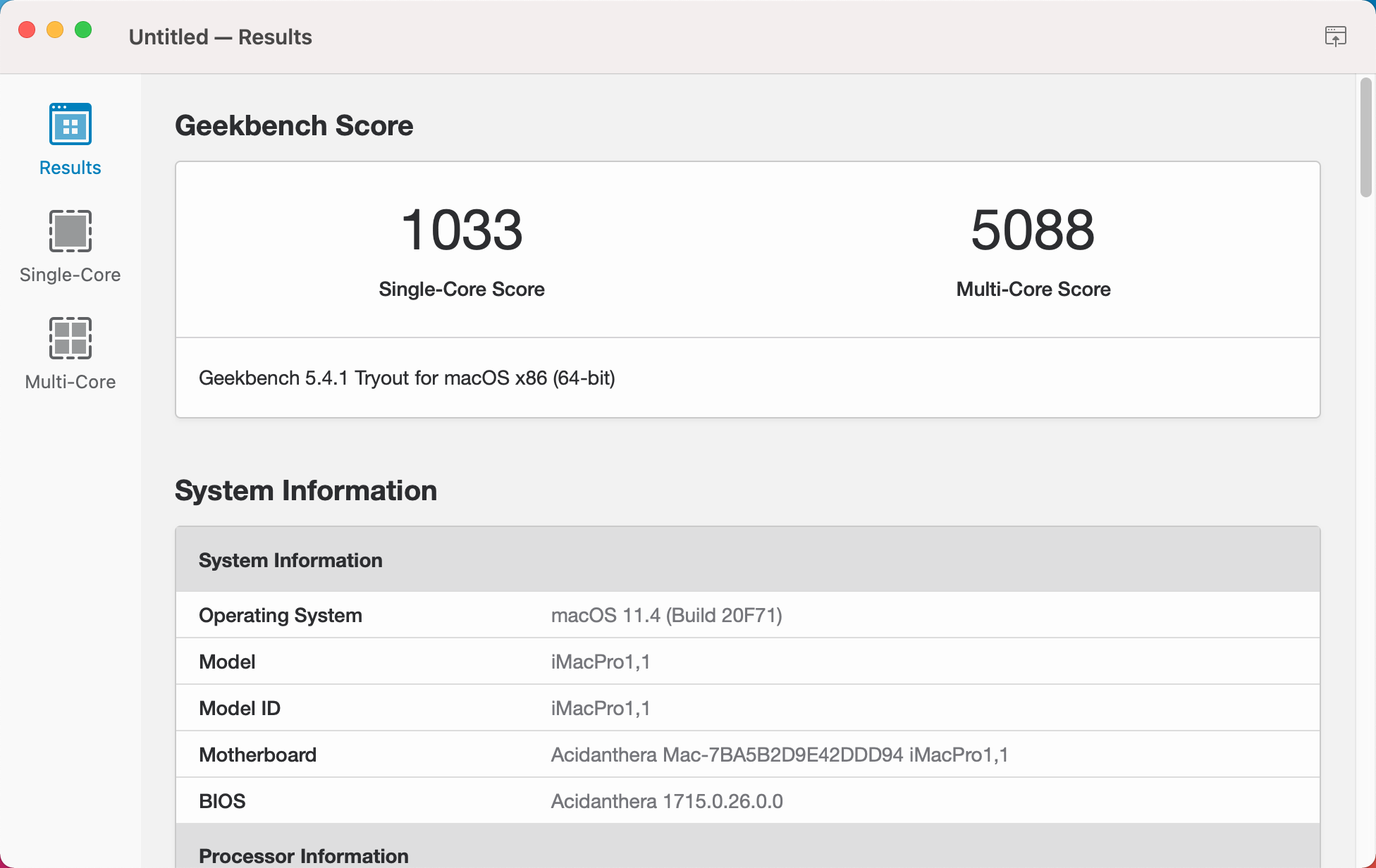Select the Results sidebar icon

pyautogui.click(x=70, y=124)
